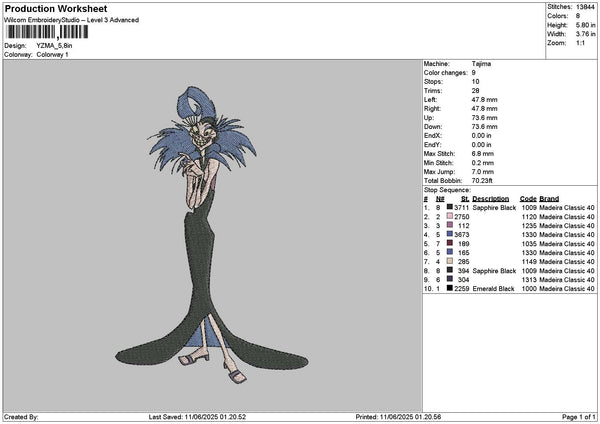Click the Code column header
600x424 pixels.
tap(528, 198)
